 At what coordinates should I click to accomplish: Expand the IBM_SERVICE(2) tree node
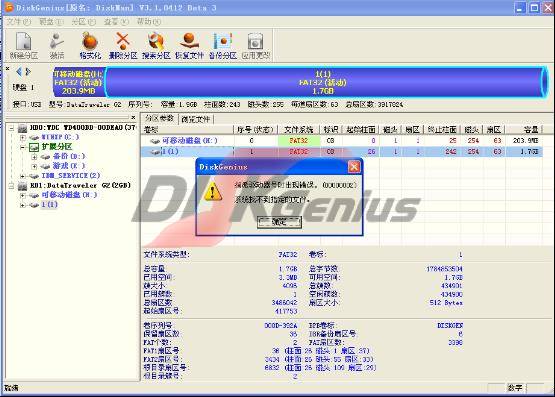[23, 176]
